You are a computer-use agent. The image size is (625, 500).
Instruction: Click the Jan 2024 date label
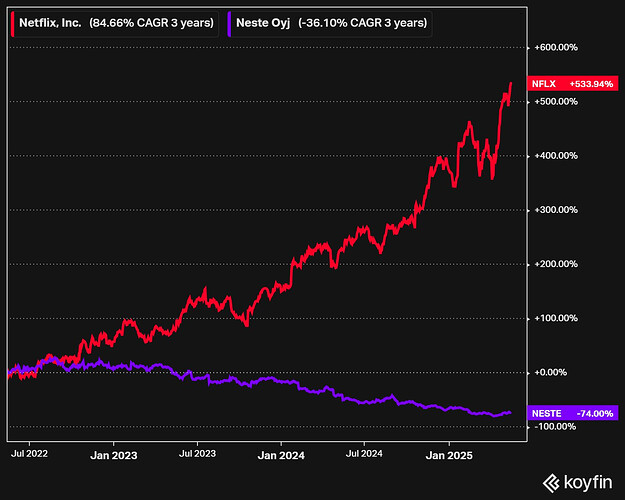click(281, 455)
